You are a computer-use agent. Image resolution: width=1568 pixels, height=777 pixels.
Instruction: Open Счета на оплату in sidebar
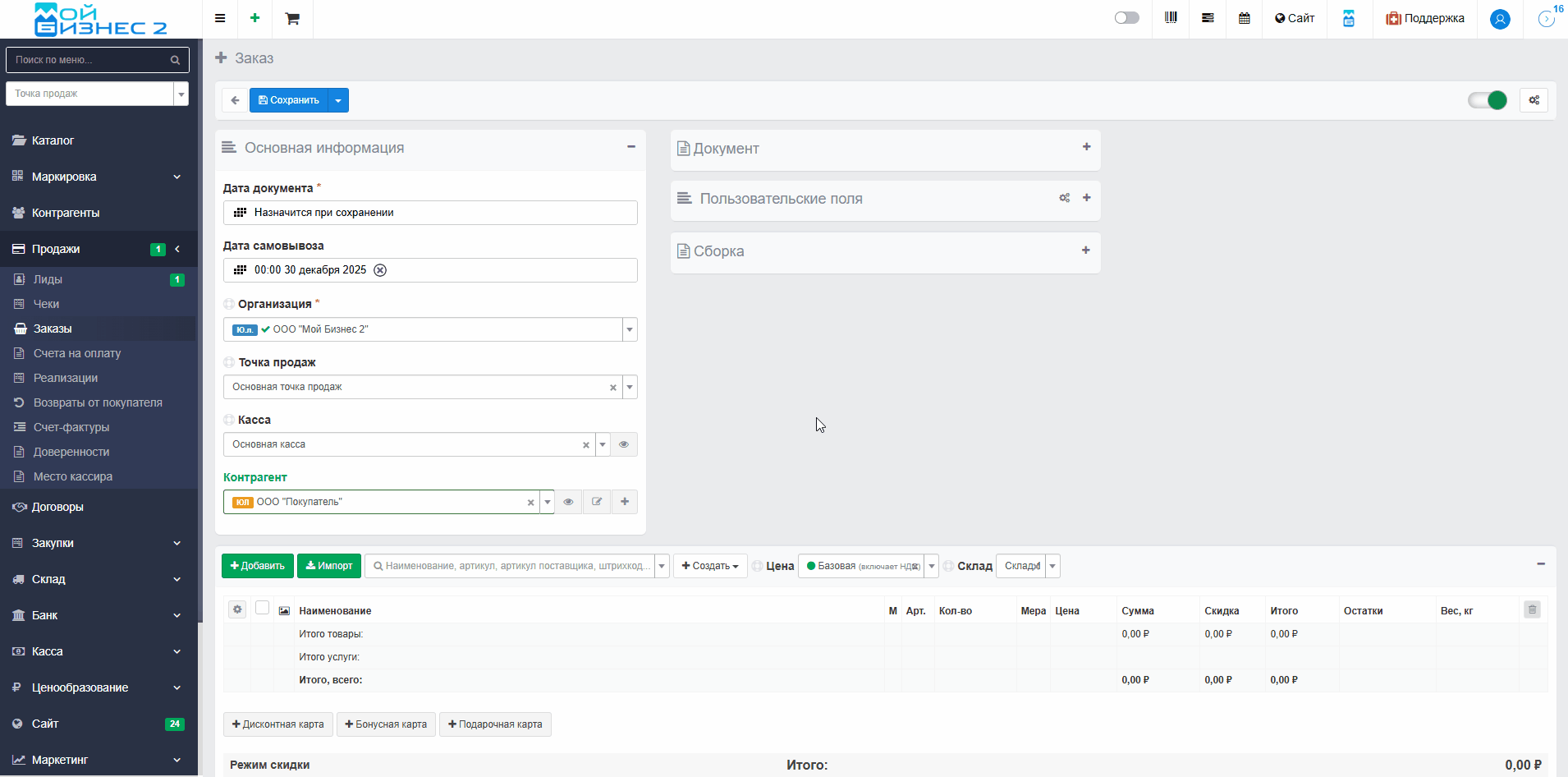coord(77,353)
